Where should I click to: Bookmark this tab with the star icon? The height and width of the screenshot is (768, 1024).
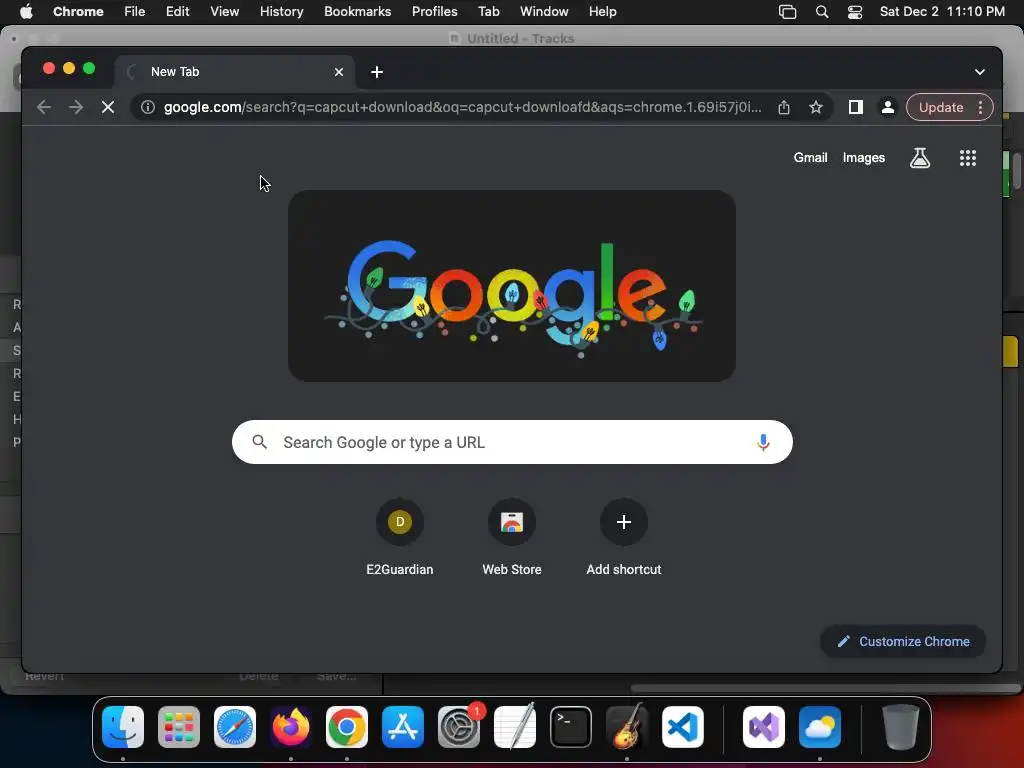pos(816,107)
